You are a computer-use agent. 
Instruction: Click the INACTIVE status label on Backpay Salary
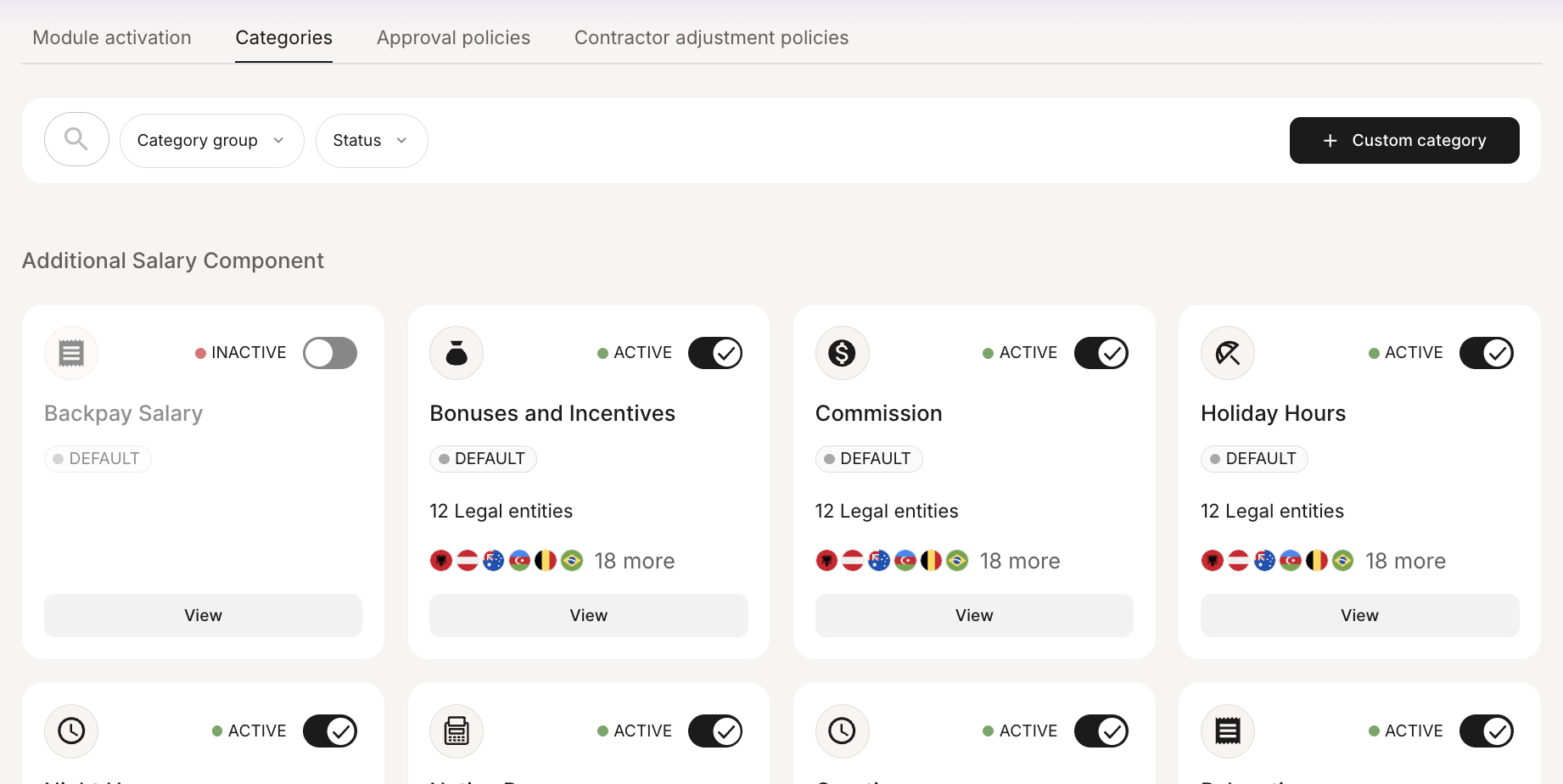coord(241,352)
